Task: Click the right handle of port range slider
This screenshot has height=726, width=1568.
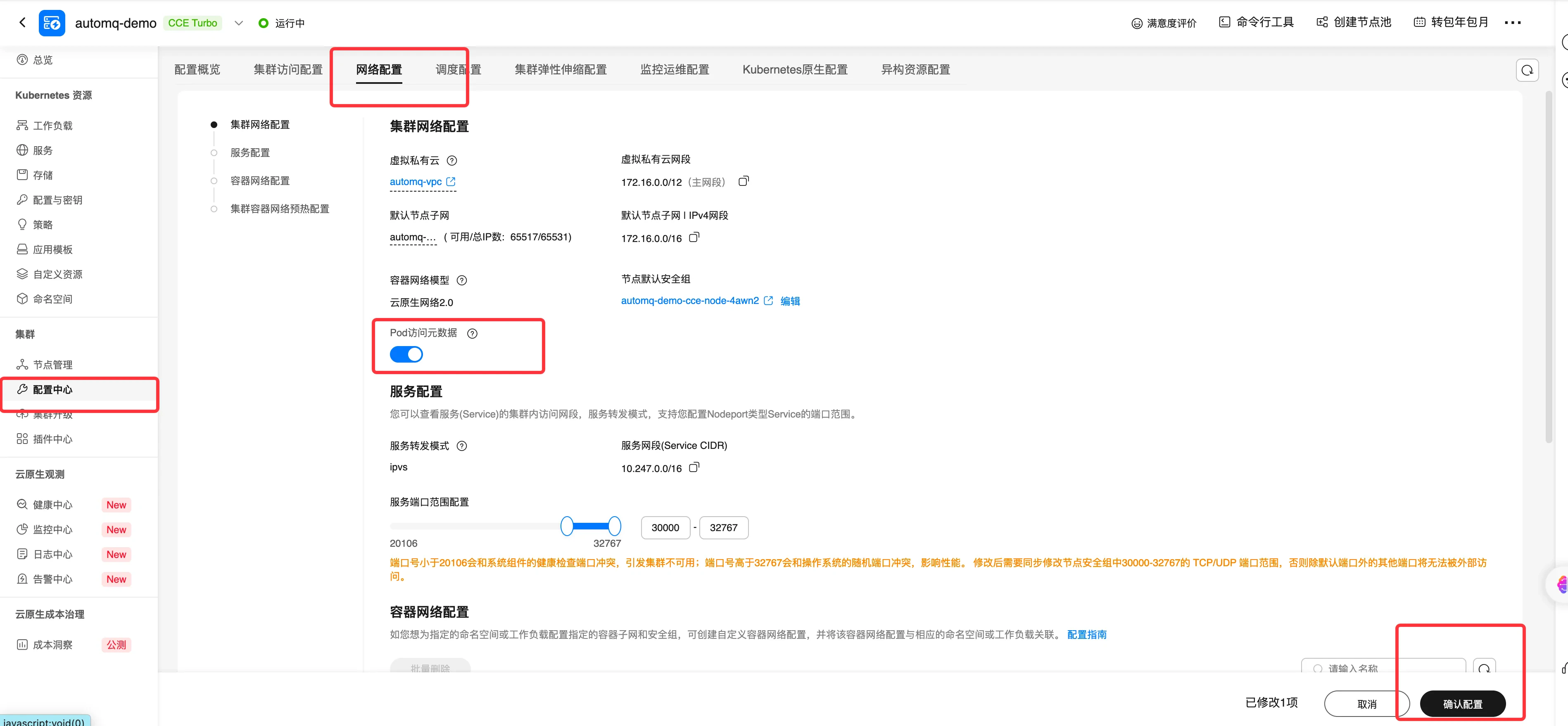Action: pyautogui.click(x=615, y=526)
